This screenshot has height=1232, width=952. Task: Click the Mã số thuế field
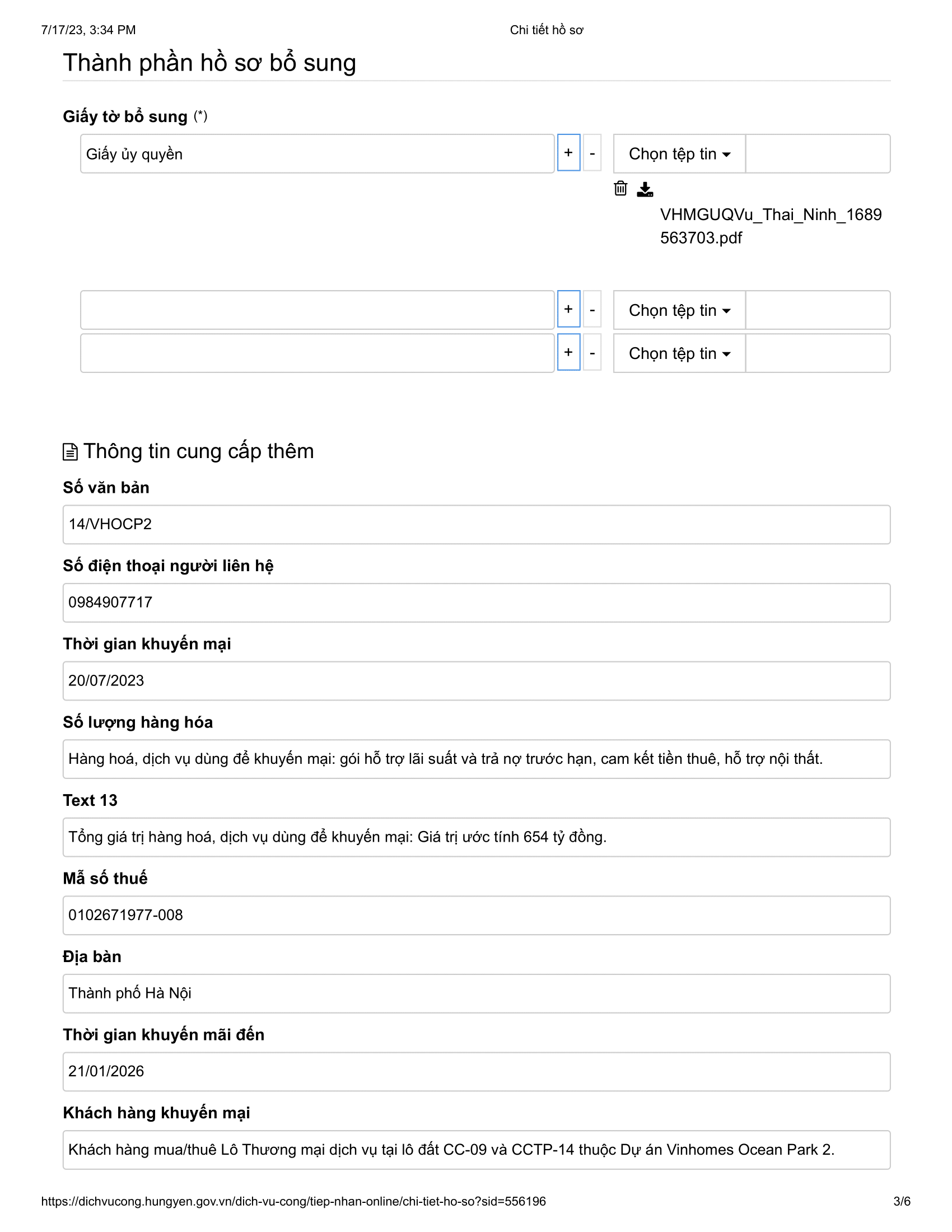477,915
